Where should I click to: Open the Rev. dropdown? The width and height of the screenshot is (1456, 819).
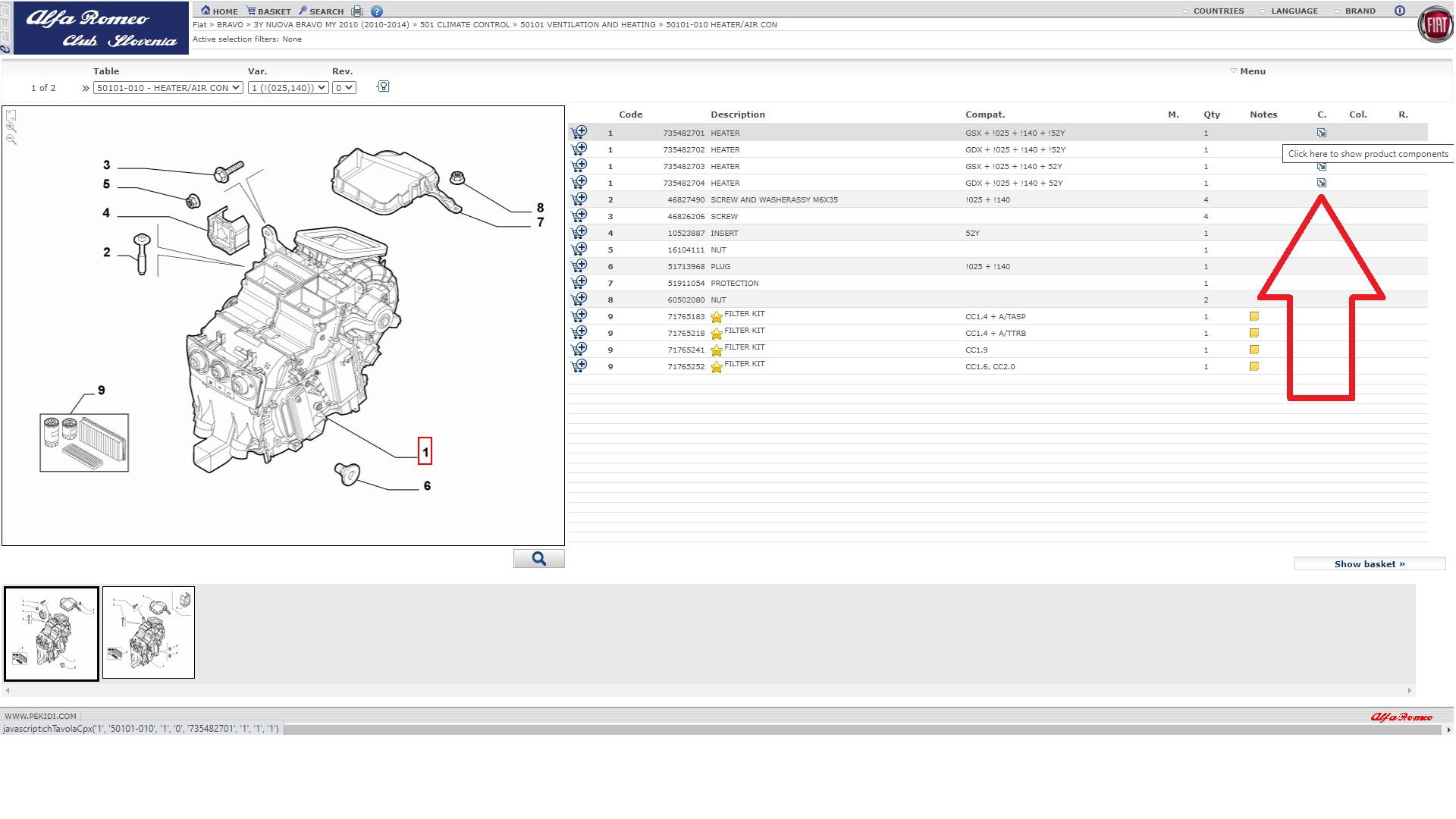coord(344,88)
